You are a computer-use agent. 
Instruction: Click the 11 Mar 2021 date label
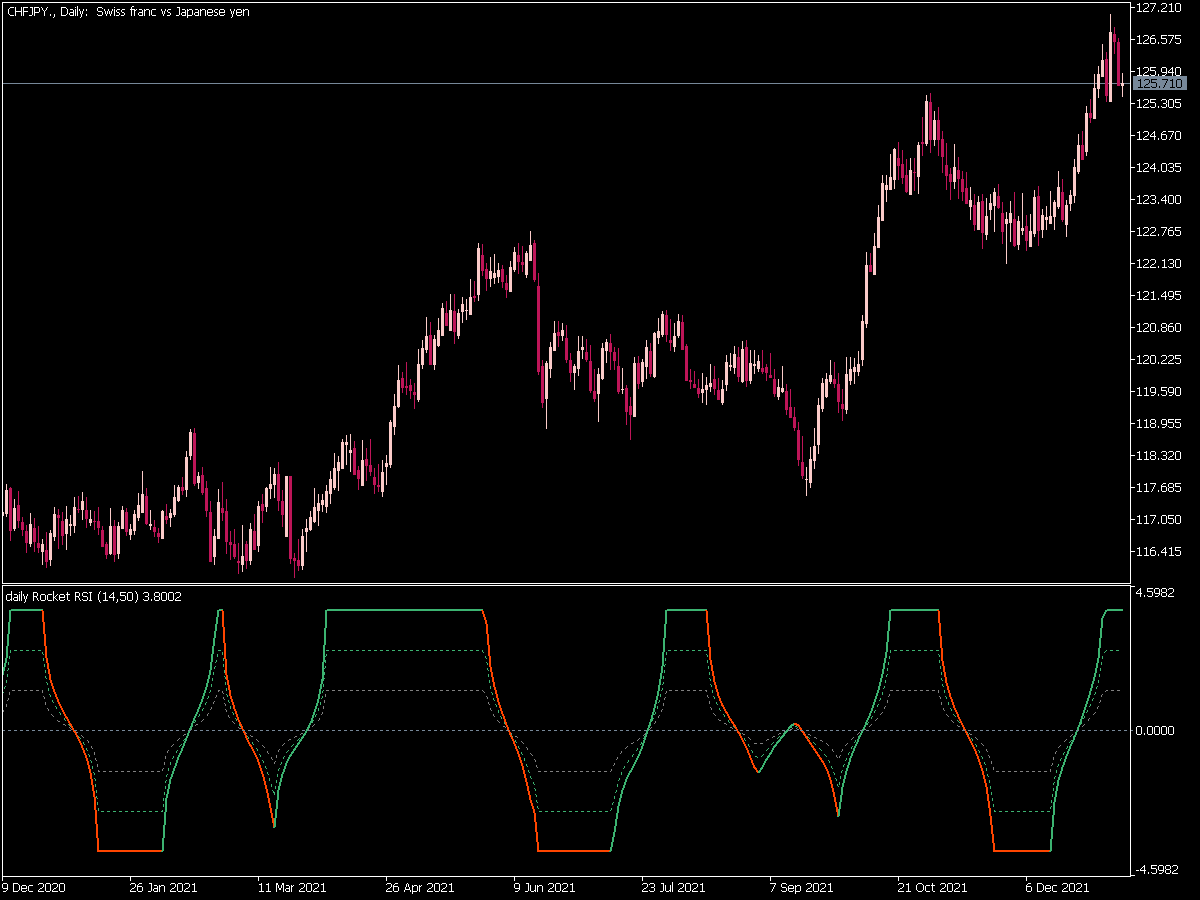click(292, 888)
